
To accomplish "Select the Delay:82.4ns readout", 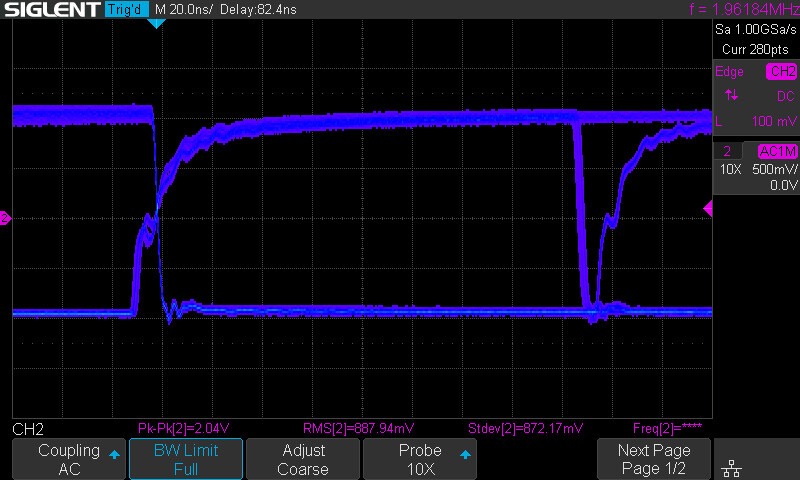I will pos(258,10).
